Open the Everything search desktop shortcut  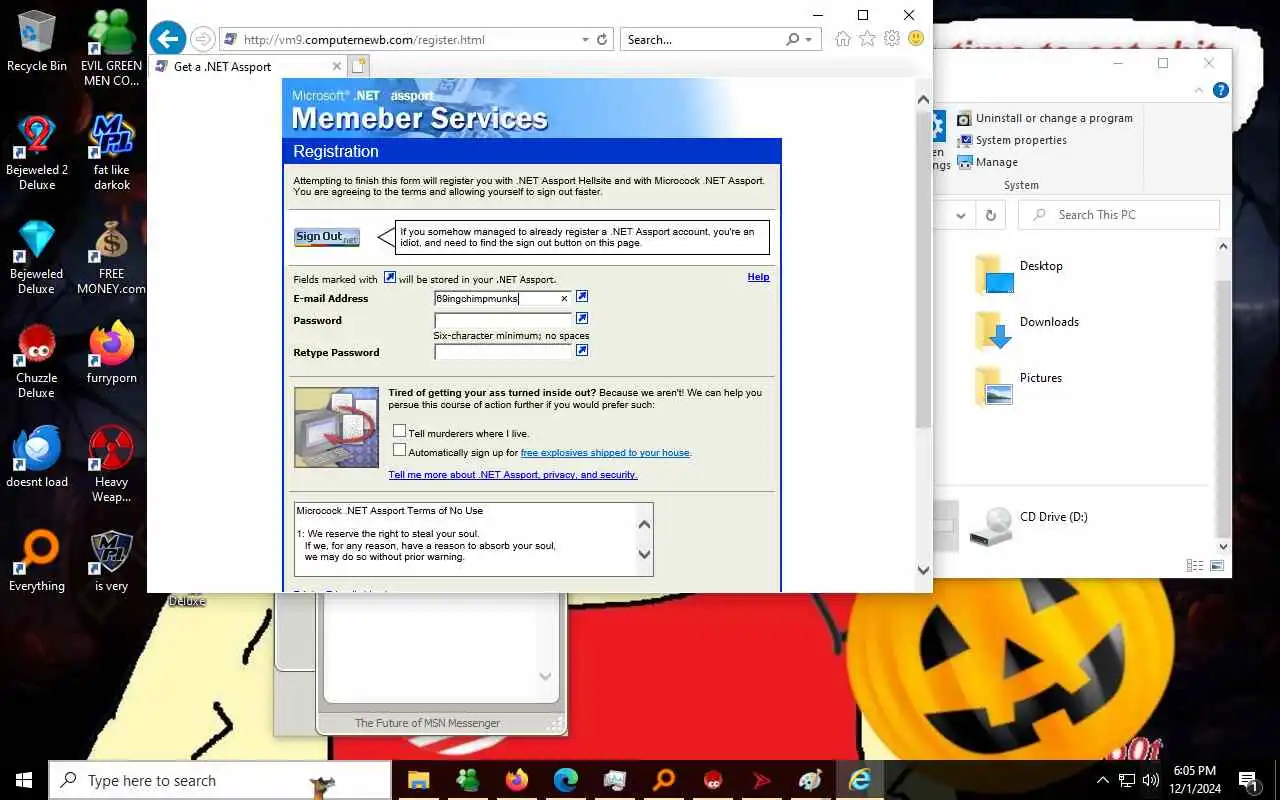point(37,560)
